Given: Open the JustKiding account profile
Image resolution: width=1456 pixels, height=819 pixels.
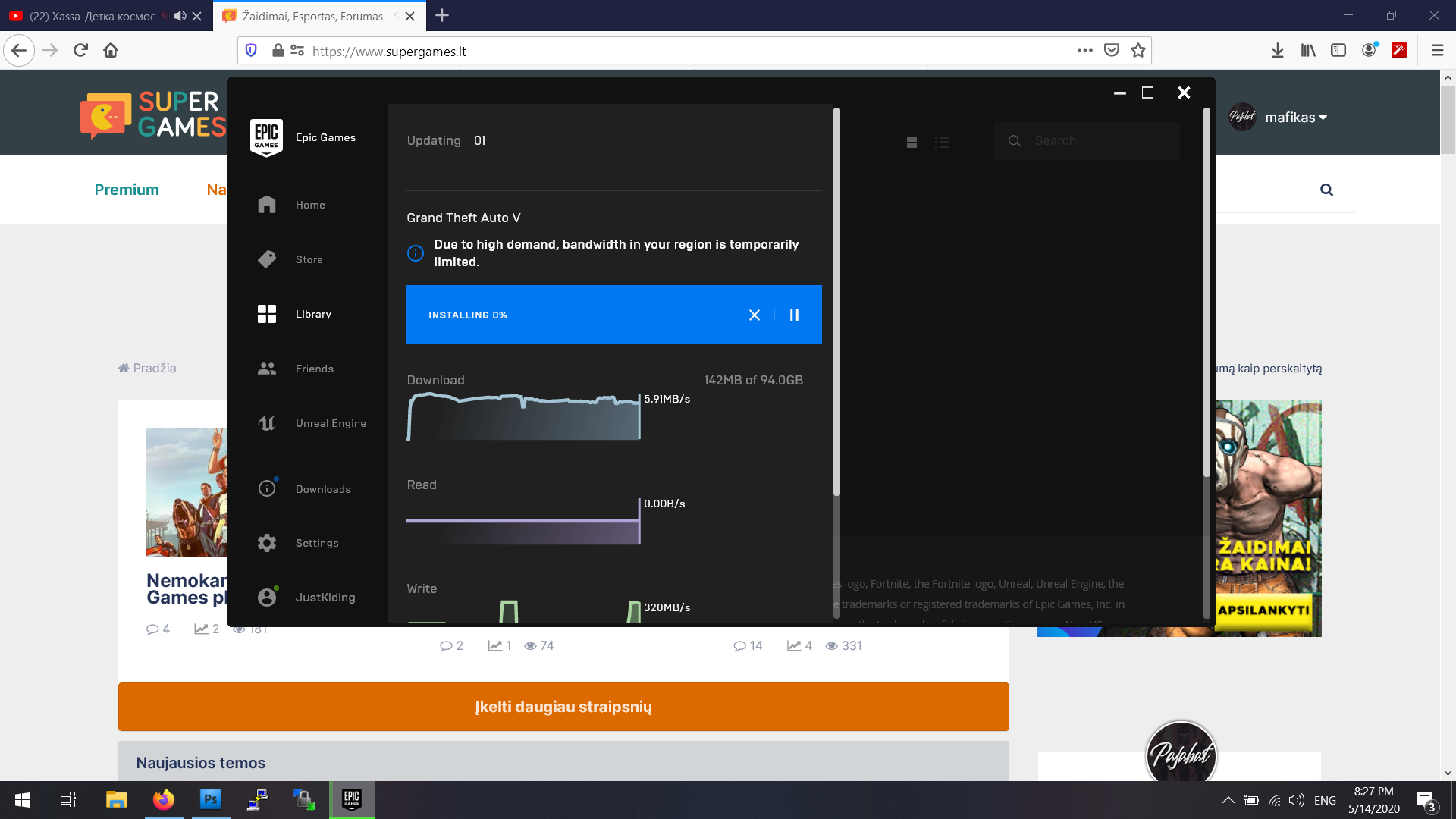Looking at the screenshot, I should (x=325, y=598).
